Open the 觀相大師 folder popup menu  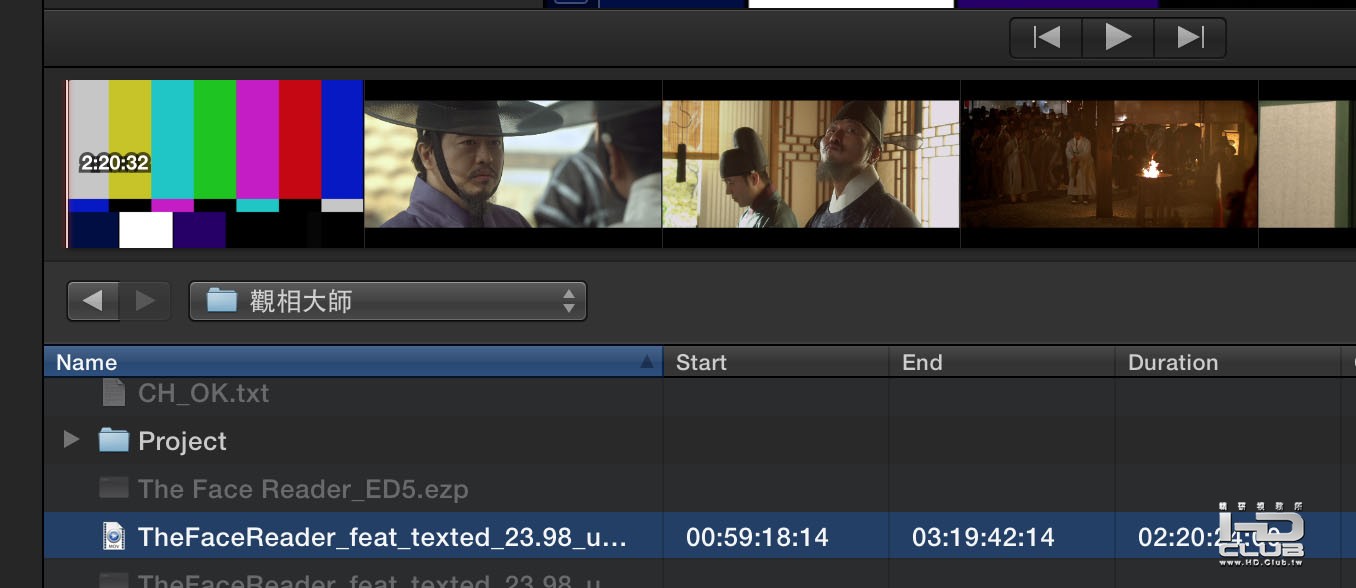pos(388,301)
